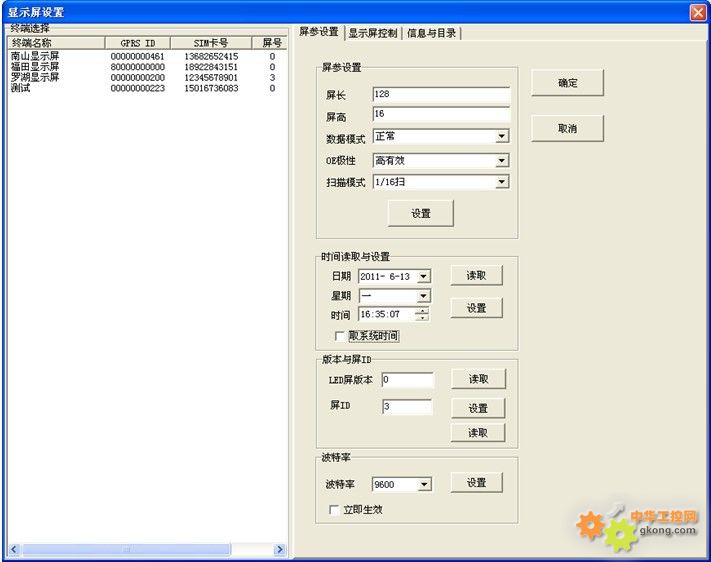
Task: Click the 时间 spinner up arrow
Action: tap(422, 311)
